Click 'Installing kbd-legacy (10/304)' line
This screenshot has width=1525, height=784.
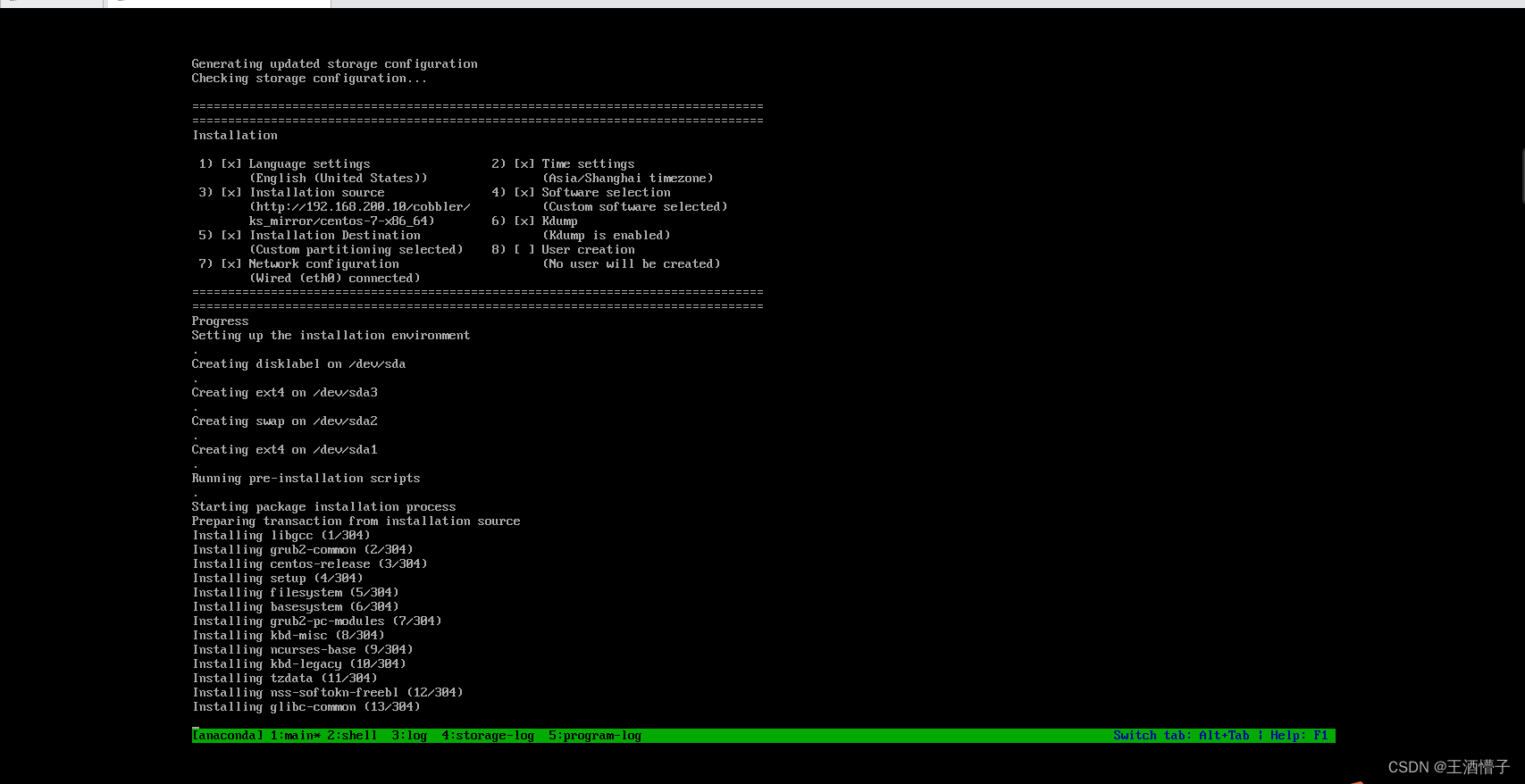[x=299, y=664]
